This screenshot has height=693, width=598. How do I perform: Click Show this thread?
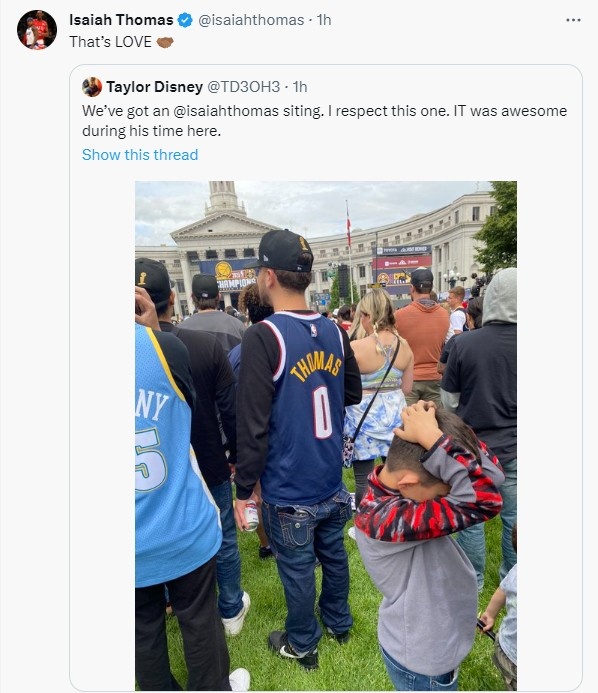click(x=140, y=155)
